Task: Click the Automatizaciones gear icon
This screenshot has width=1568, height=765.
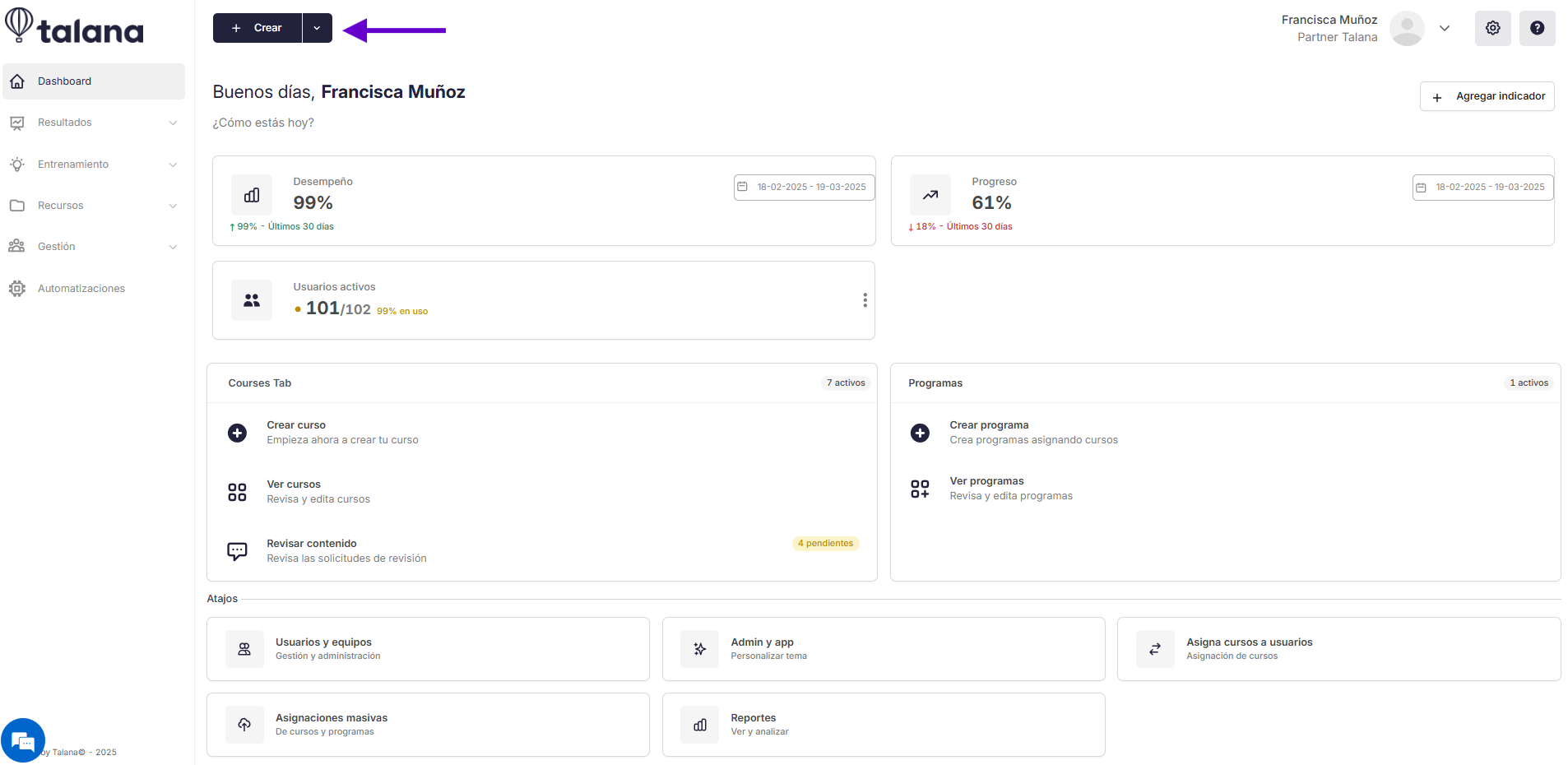Action: click(17, 289)
